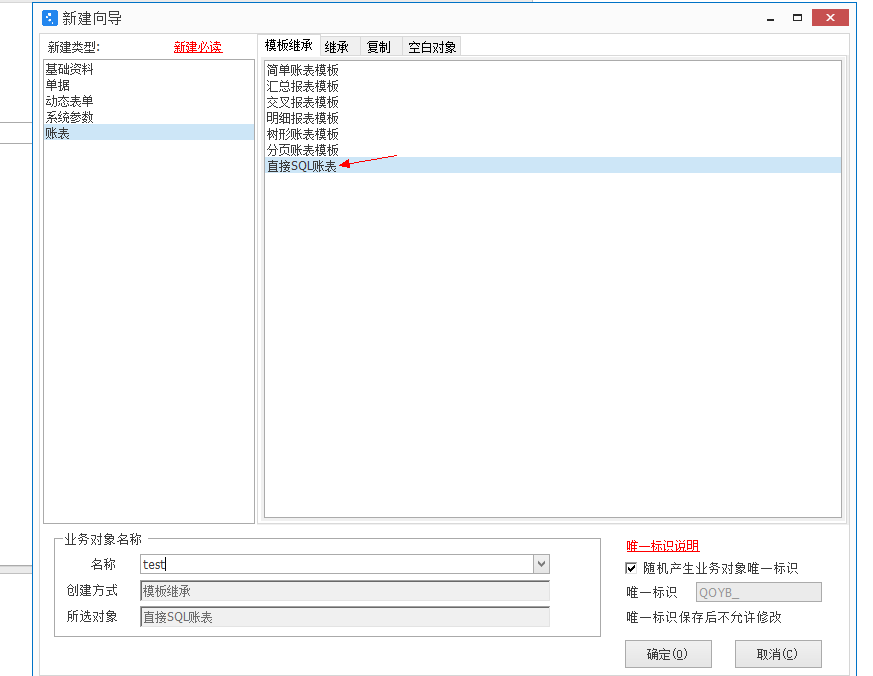This screenshot has height=676, width=873.
Task: Open the 空白对象 tab
Action: 432,47
